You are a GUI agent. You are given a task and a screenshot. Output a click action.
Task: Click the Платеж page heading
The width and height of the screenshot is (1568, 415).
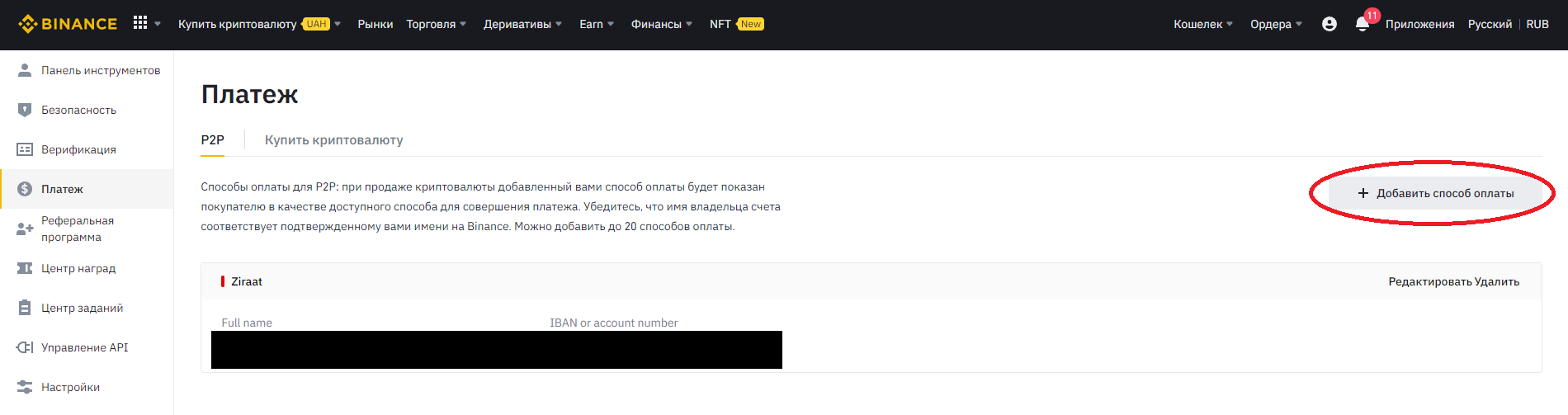coord(249,94)
